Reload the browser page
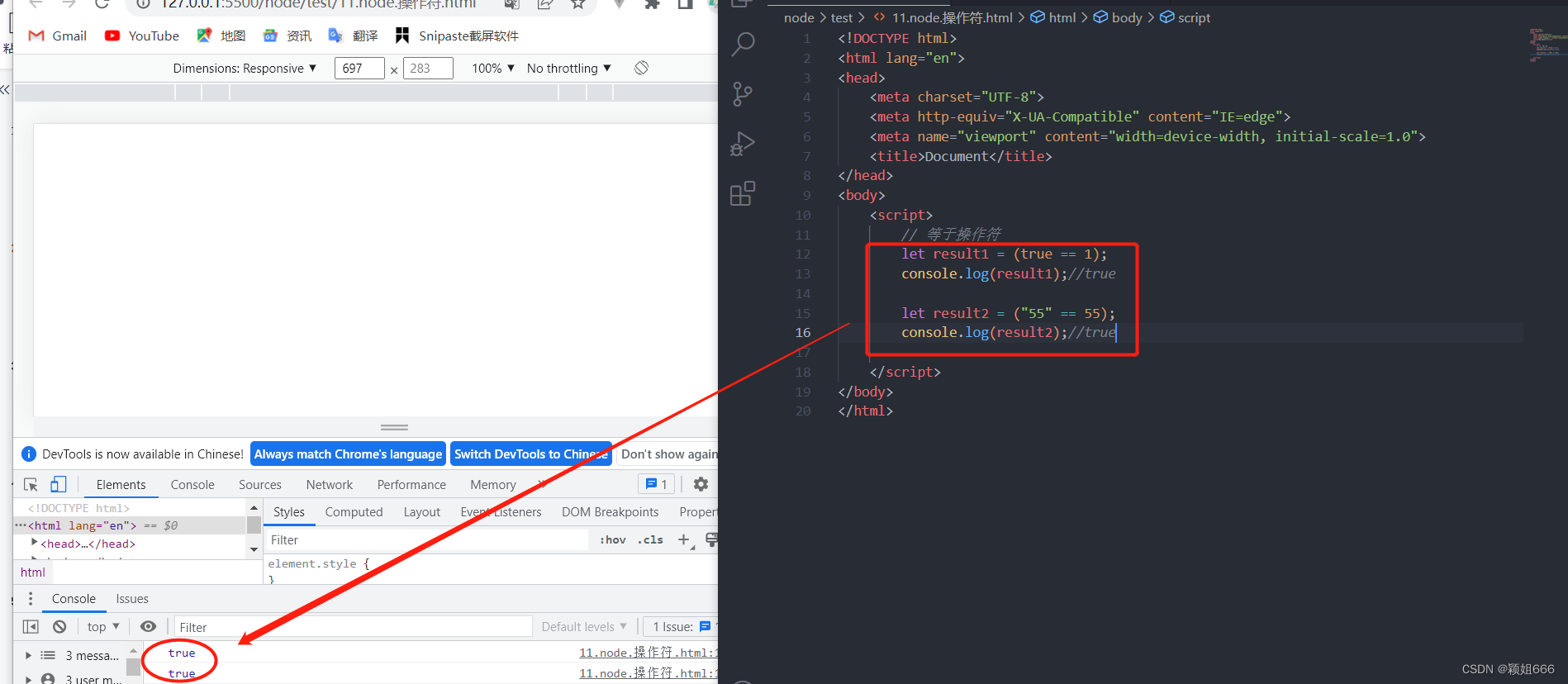 102,4
